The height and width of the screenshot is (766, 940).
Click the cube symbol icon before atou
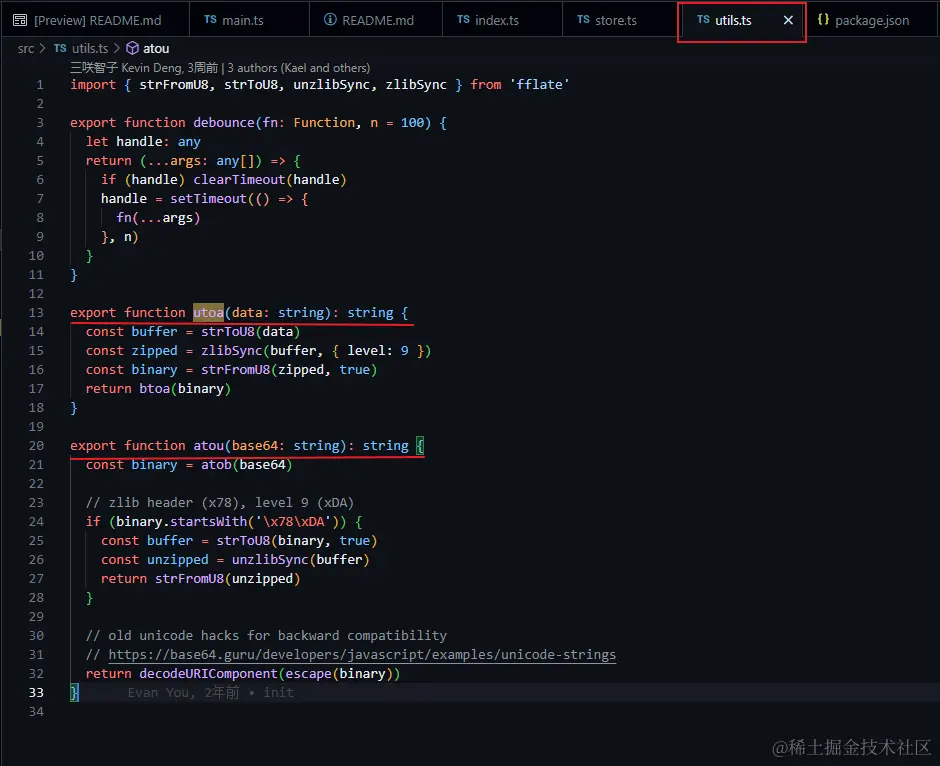click(x=132, y=49)
